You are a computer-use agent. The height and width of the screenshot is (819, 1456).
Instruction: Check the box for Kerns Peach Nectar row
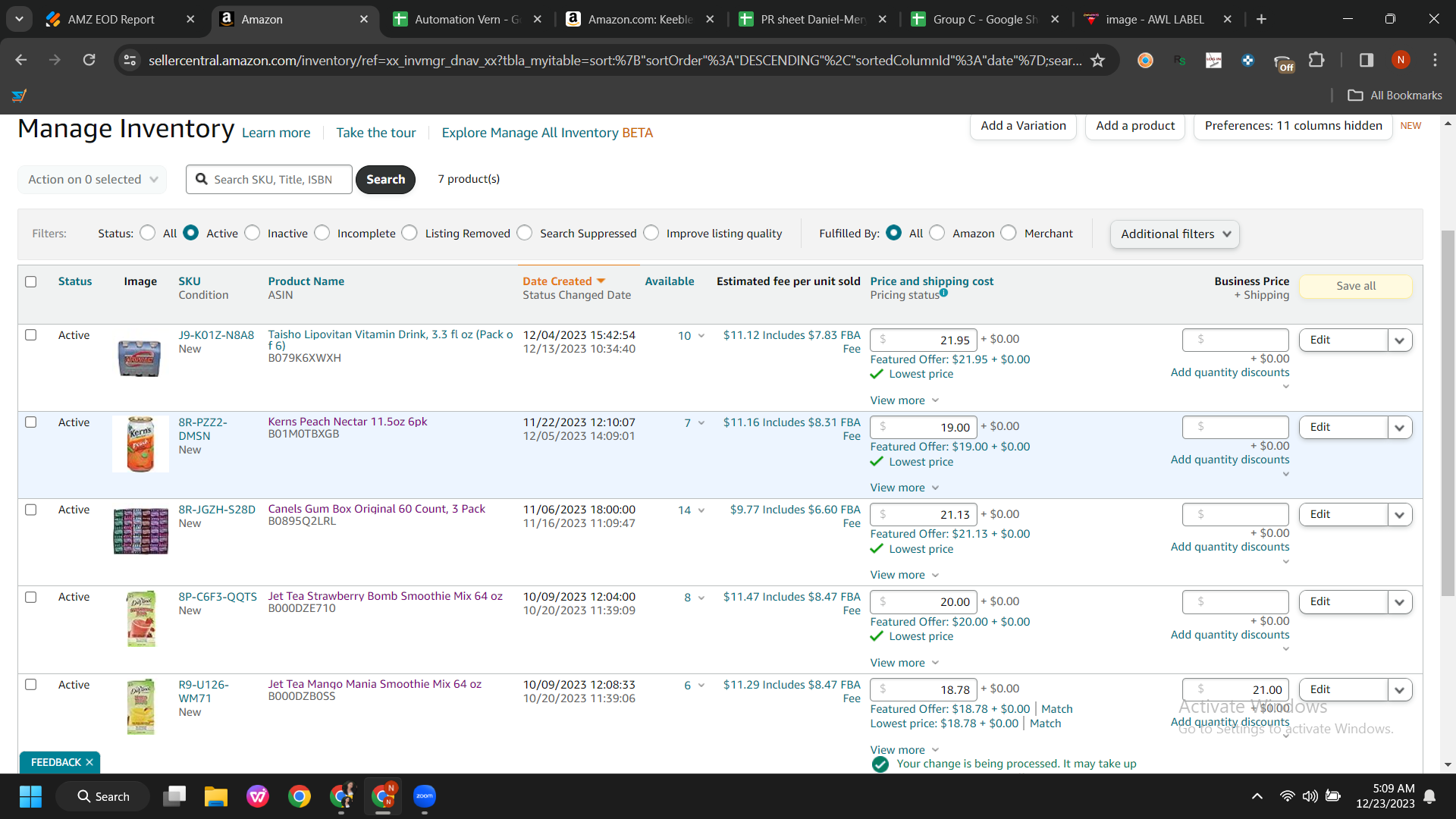[31, 422]
